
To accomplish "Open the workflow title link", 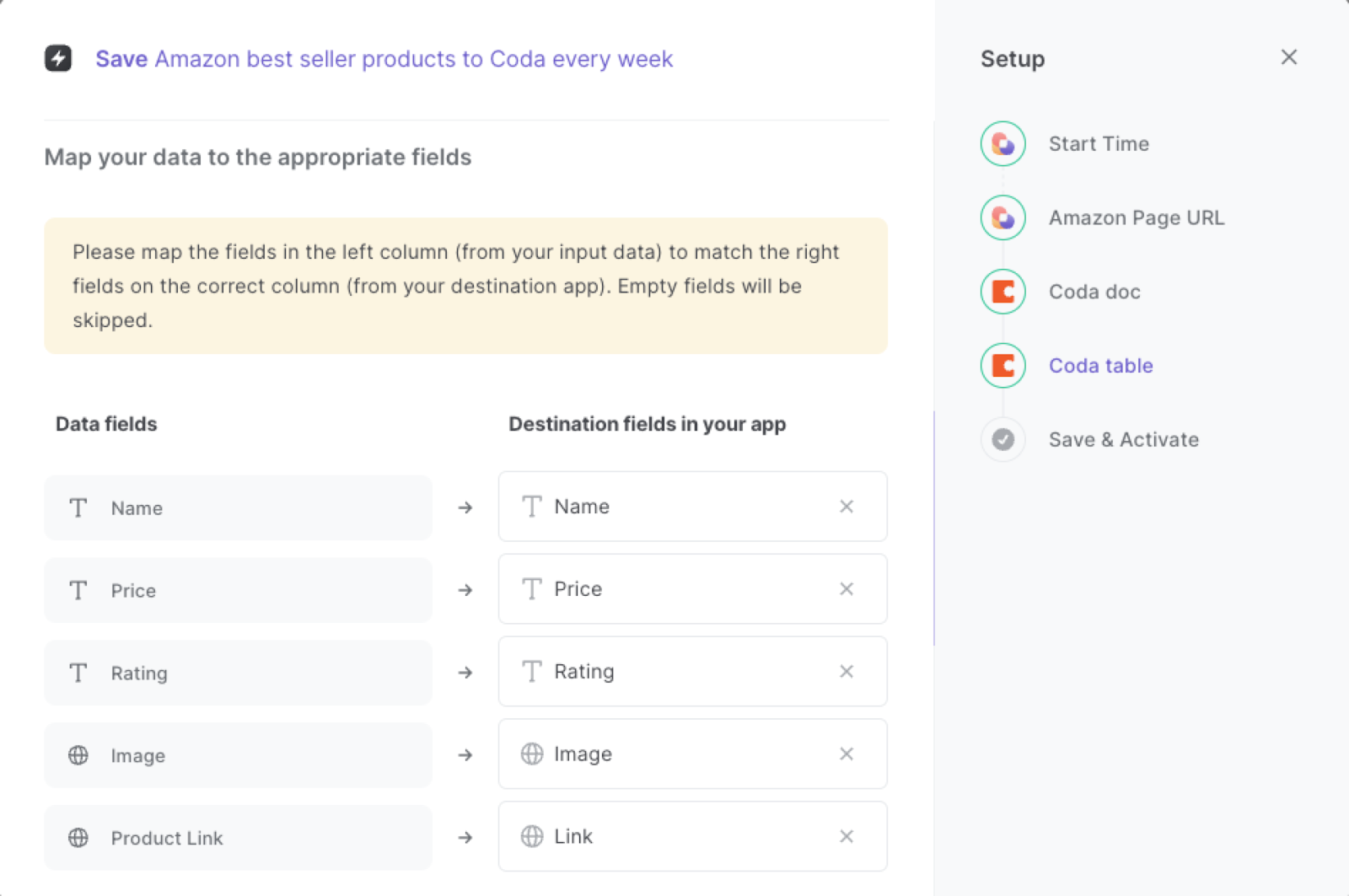I will [x=384, y=59].
